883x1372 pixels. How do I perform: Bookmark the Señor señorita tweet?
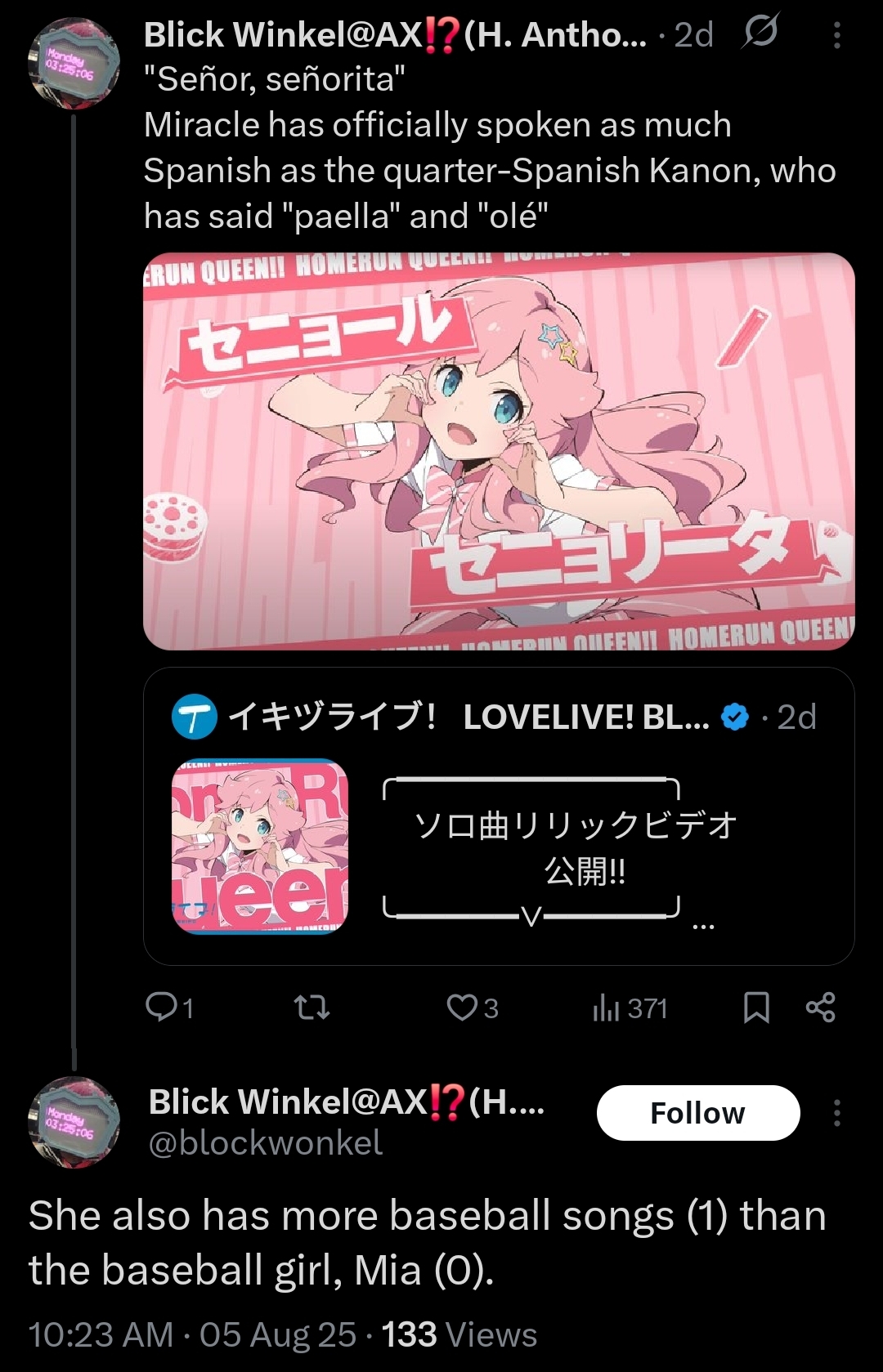[756, 1008]
